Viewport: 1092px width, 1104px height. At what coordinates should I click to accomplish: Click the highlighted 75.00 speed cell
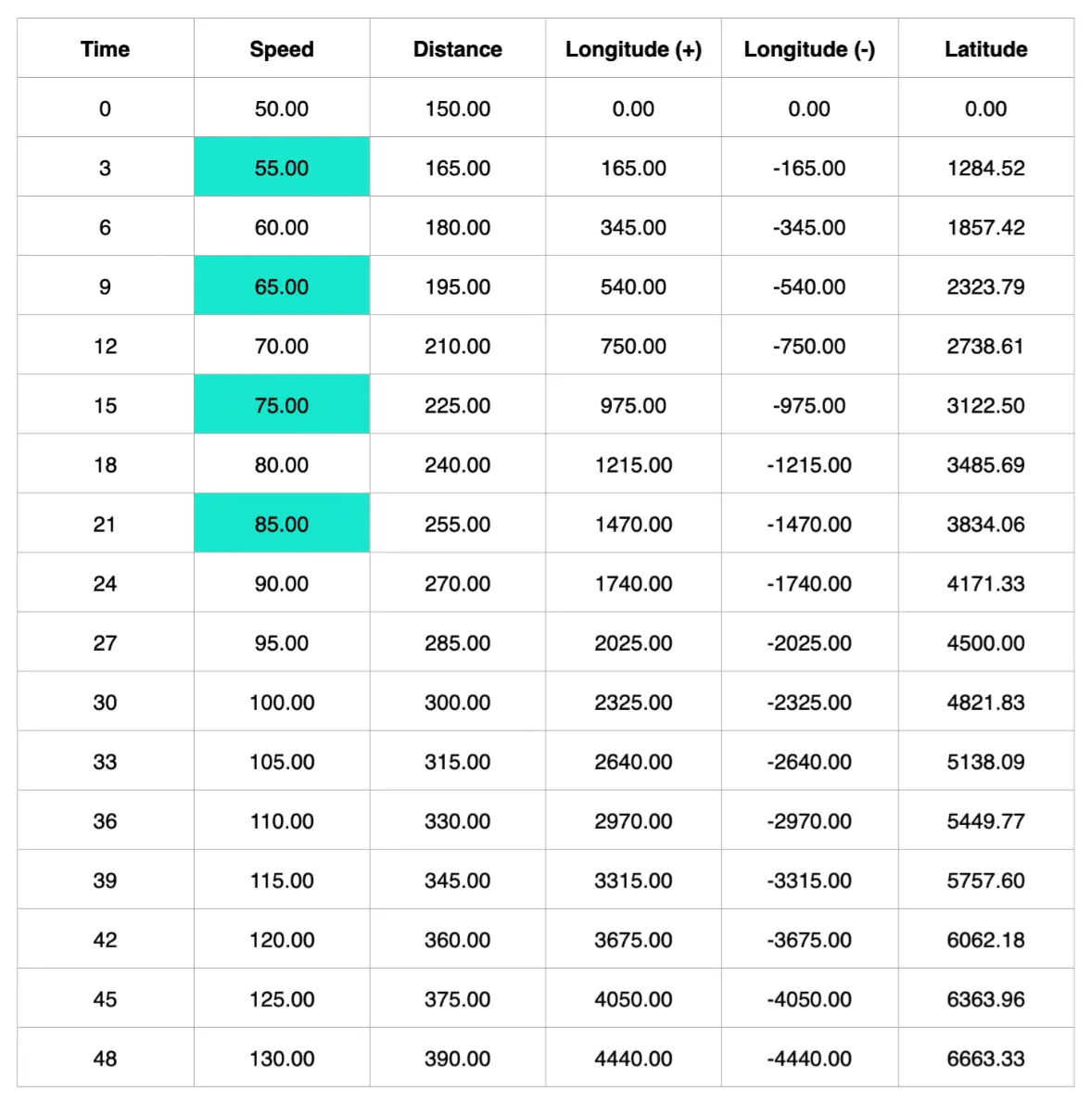tap(281, 405)
